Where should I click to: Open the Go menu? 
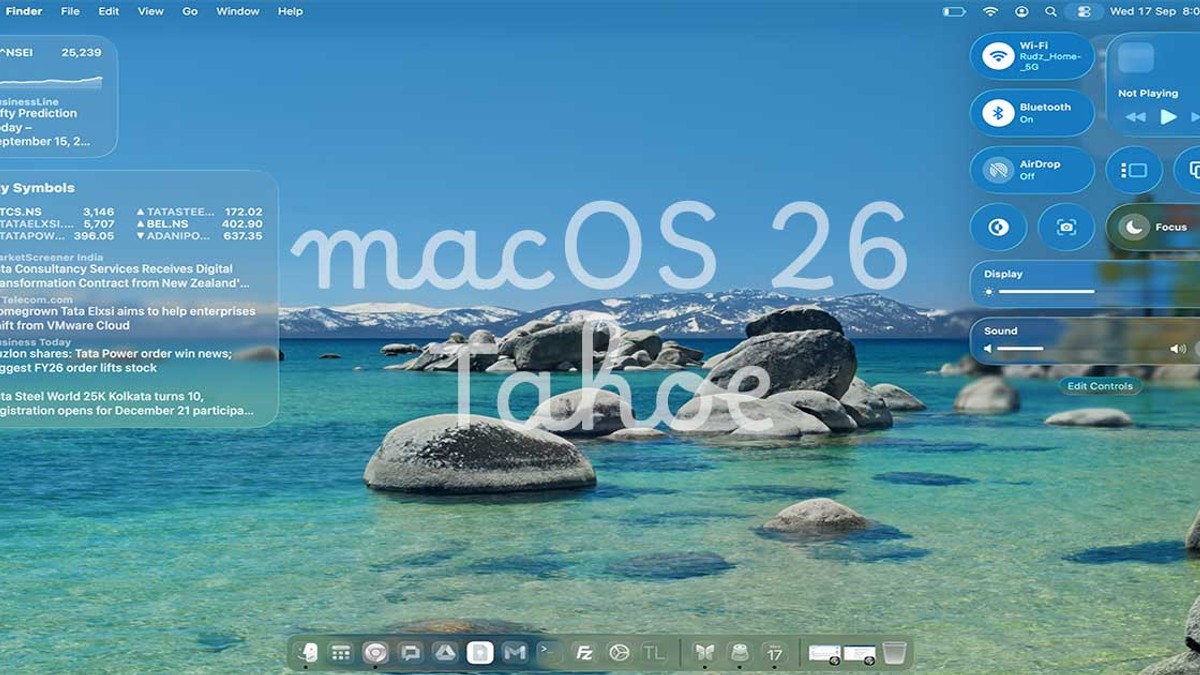pos(190,11)
